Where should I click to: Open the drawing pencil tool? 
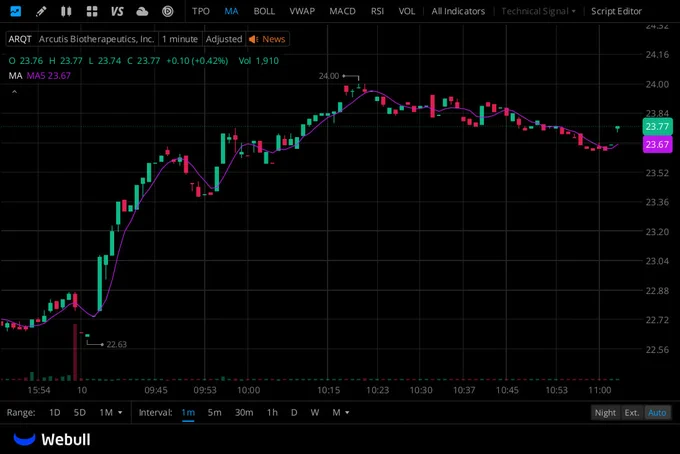click(x=41, y=11)
